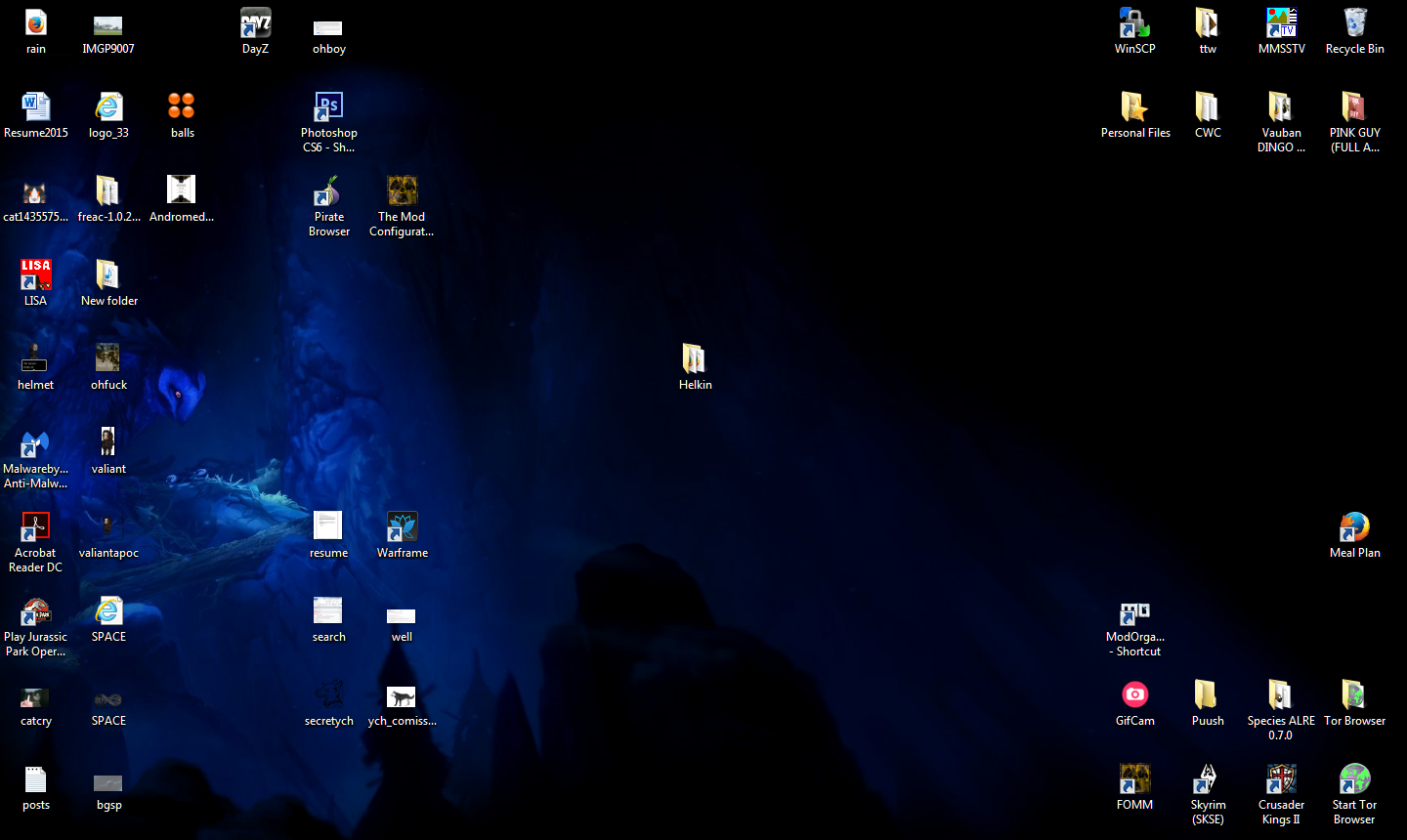Select the Pirate Browser shortcut
The height and width of the screenshot is (840, 1407).
[328, 190]
